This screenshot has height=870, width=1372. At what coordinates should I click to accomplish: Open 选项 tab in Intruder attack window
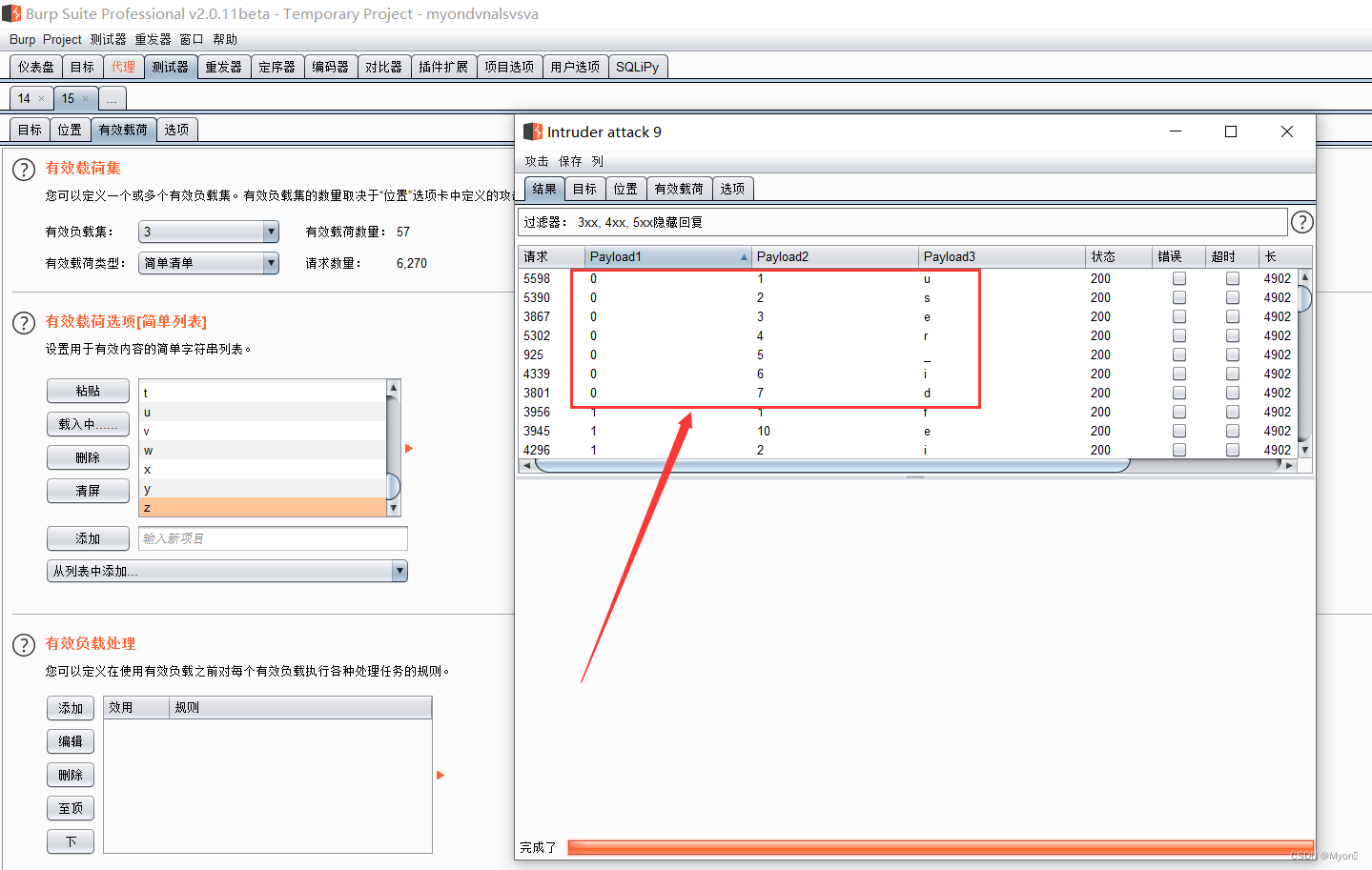[732, 189]
